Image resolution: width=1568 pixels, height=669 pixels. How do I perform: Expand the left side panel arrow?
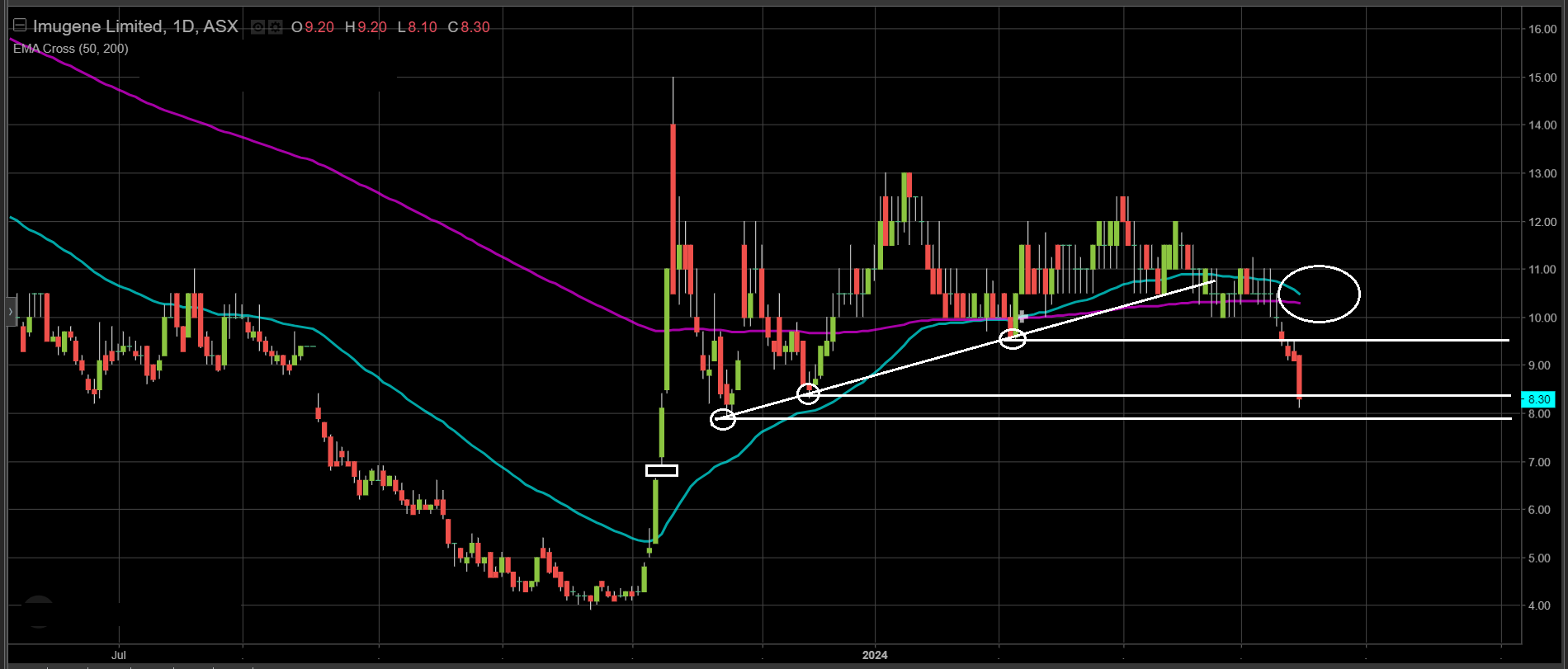point(10,312)
